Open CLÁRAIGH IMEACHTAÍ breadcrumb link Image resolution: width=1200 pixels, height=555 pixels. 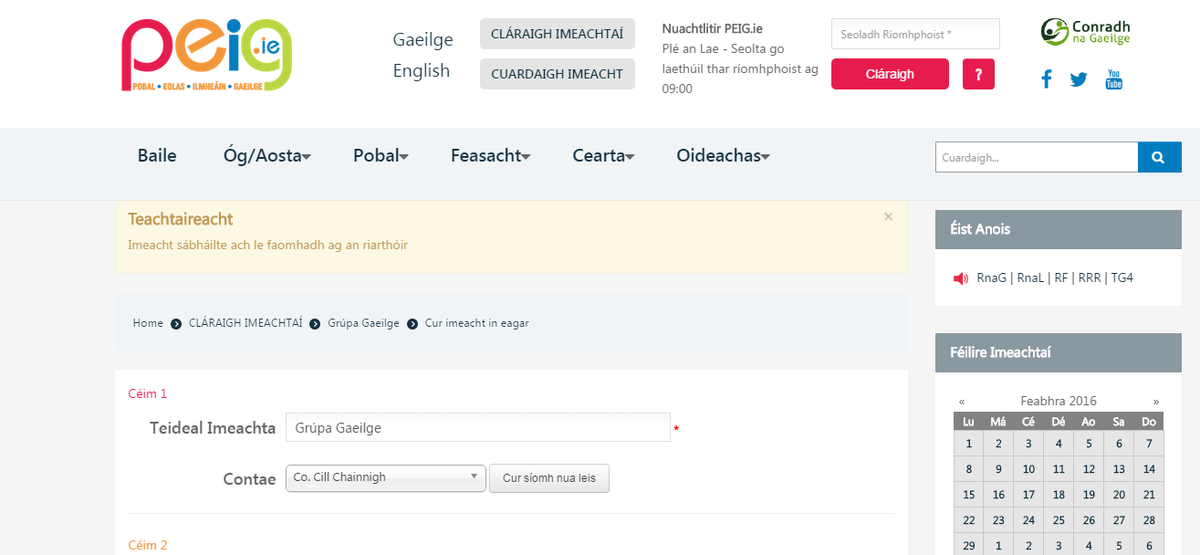[x=246, y=323]
